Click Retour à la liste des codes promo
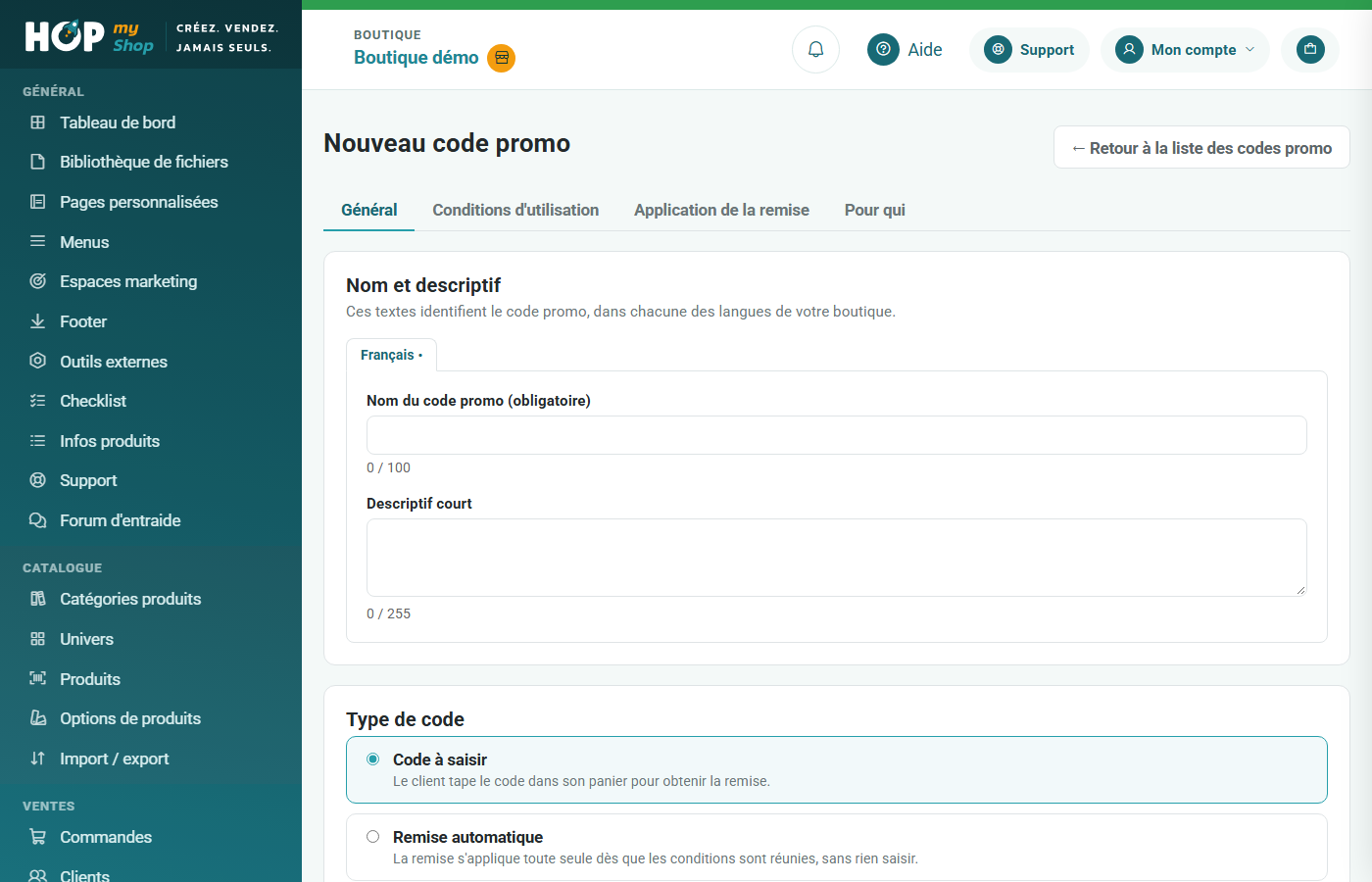The width and height of the screenshot is (1372, 882). point(1201,148)
